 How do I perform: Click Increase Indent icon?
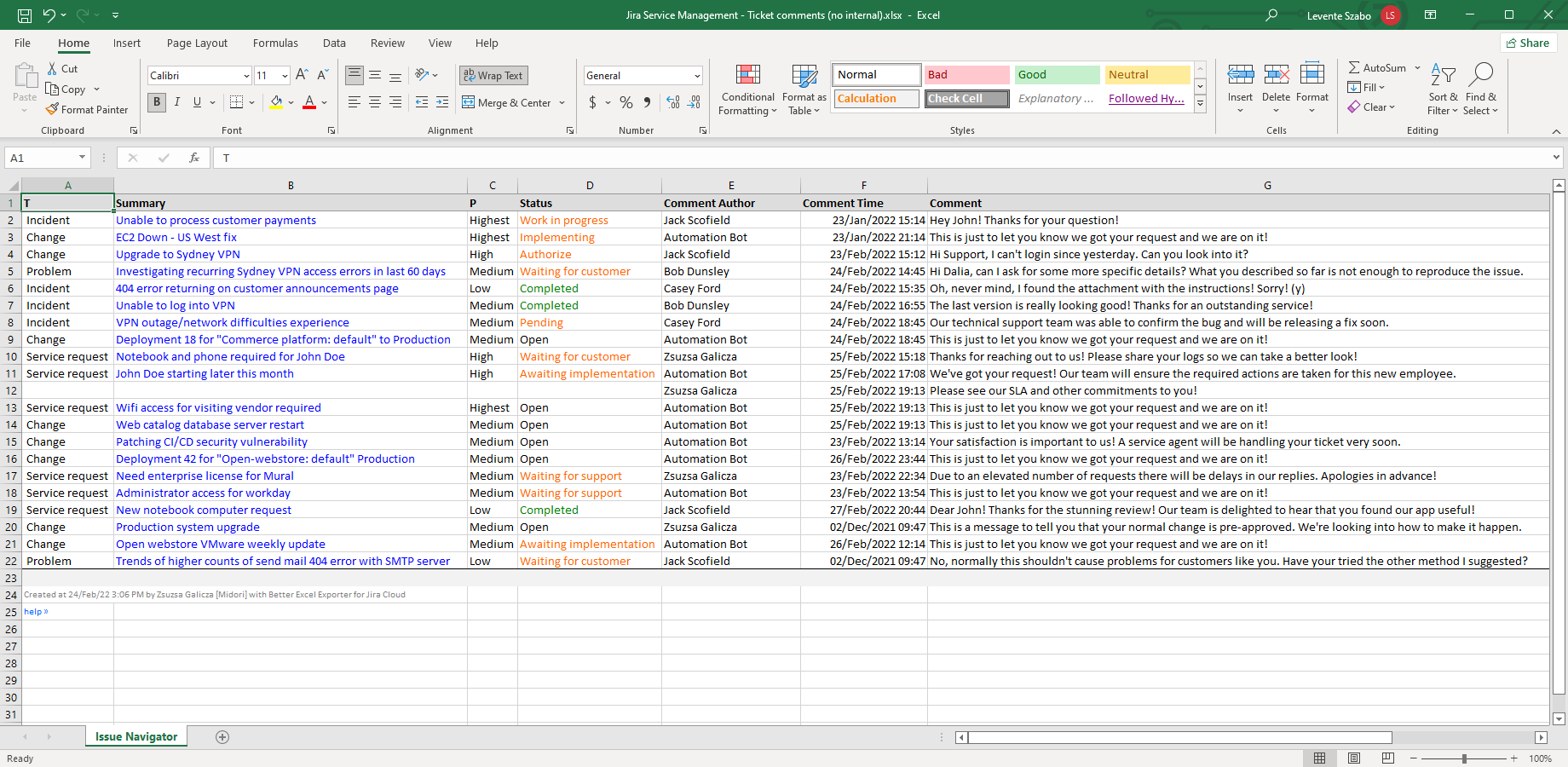coord(442,102)
